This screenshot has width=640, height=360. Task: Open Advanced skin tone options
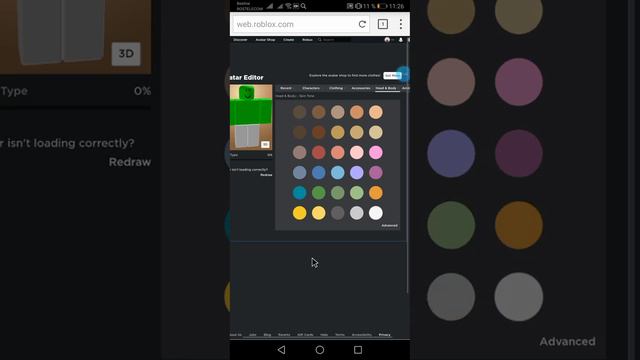point(389,225)
